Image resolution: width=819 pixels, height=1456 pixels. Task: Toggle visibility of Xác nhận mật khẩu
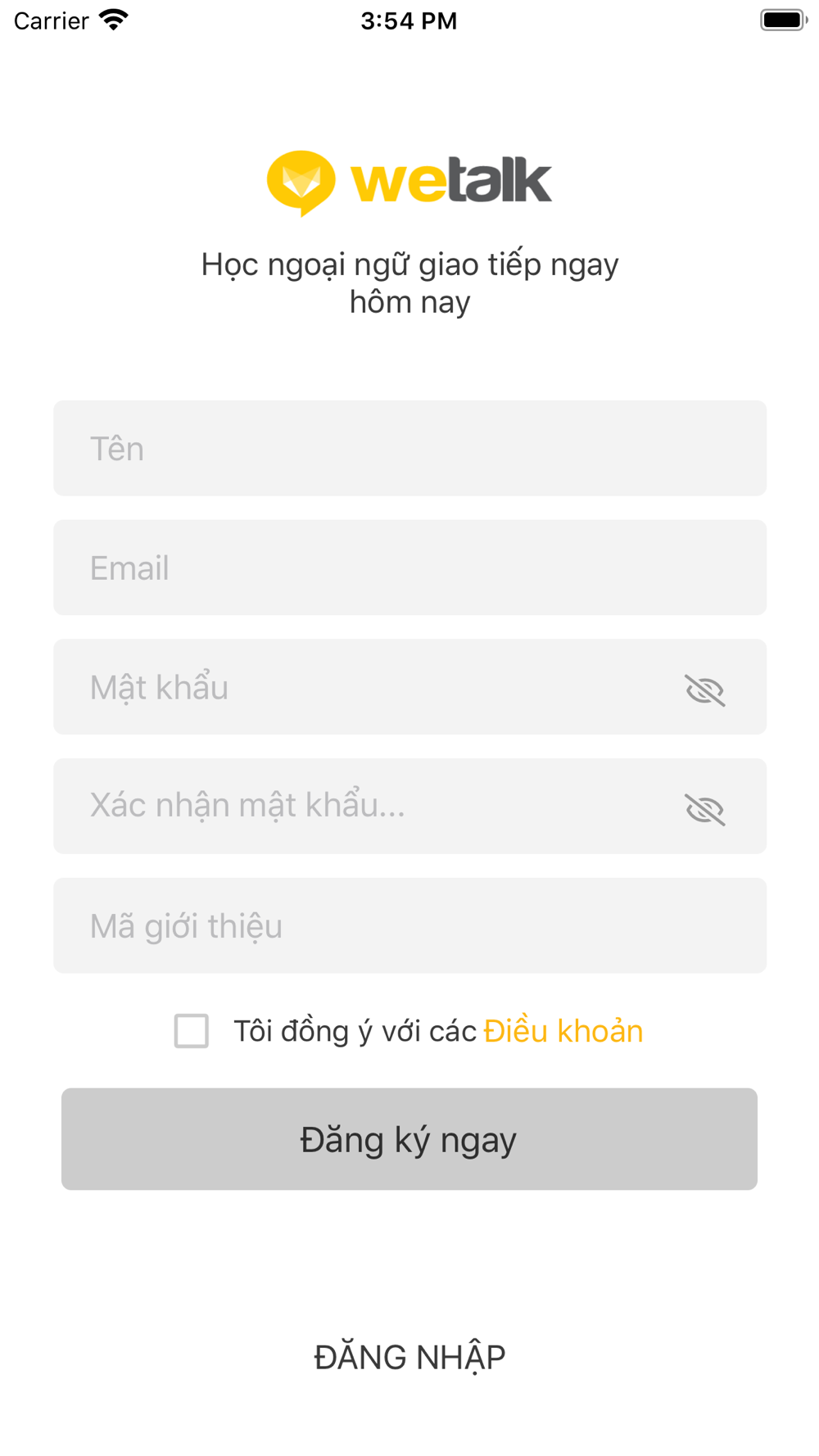pos(704,809)
